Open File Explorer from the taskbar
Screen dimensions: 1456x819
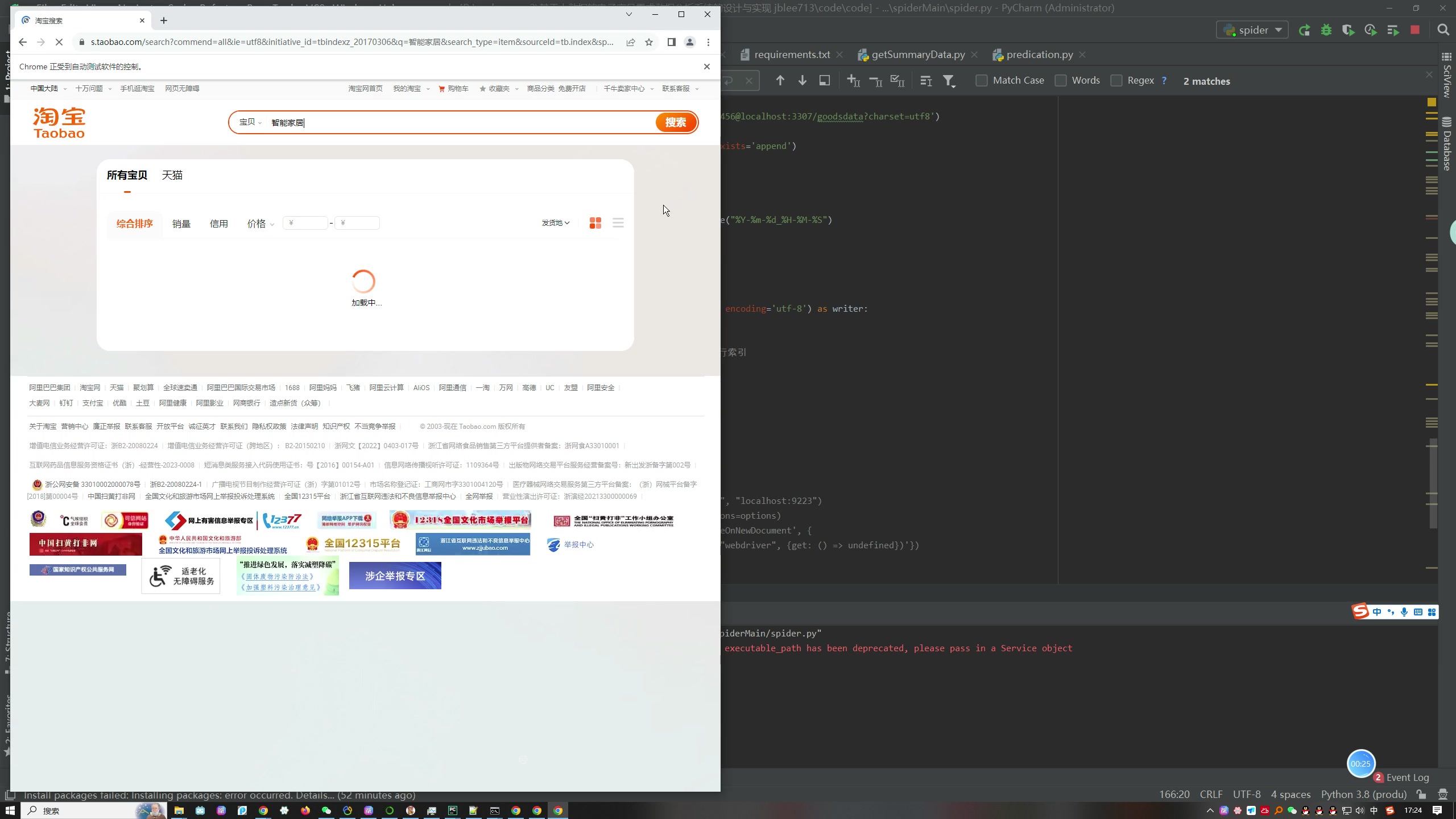[x=179, y=810]
